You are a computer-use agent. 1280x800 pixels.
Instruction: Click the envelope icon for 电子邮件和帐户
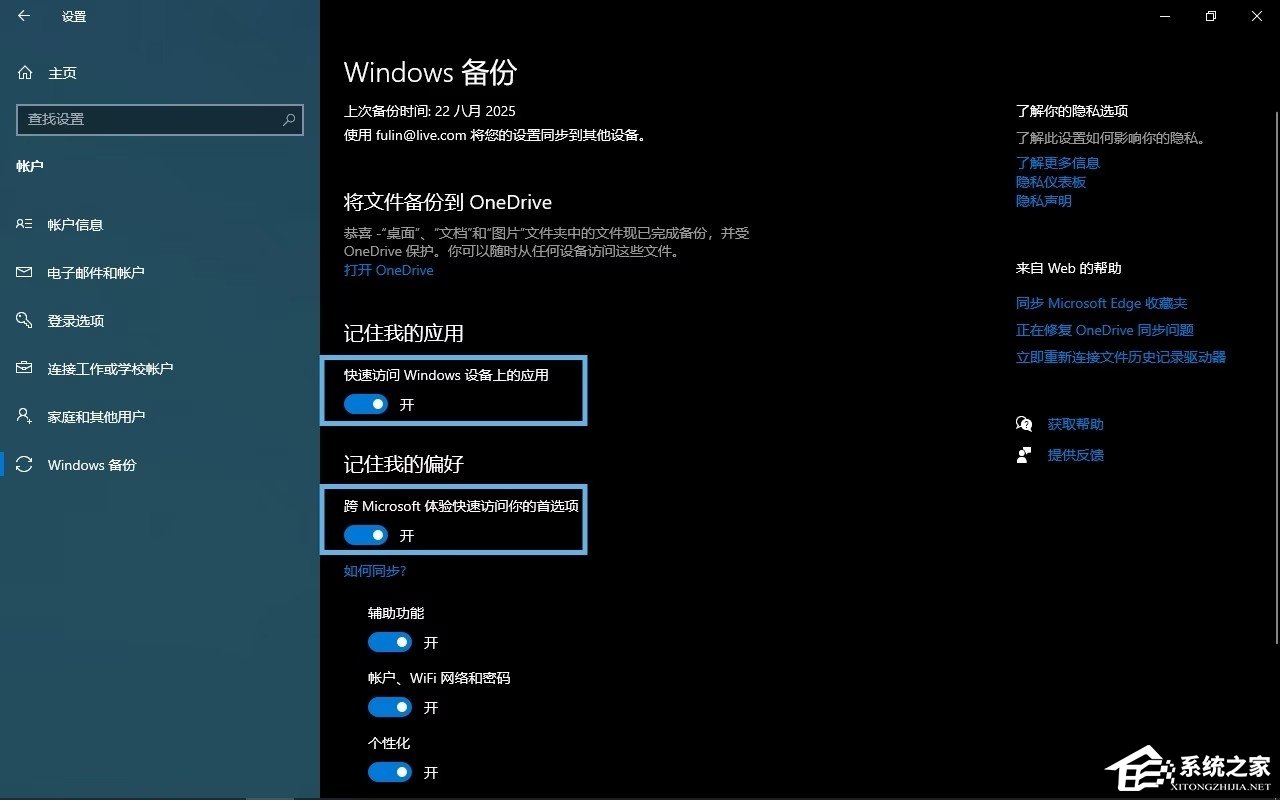[22, 272]
